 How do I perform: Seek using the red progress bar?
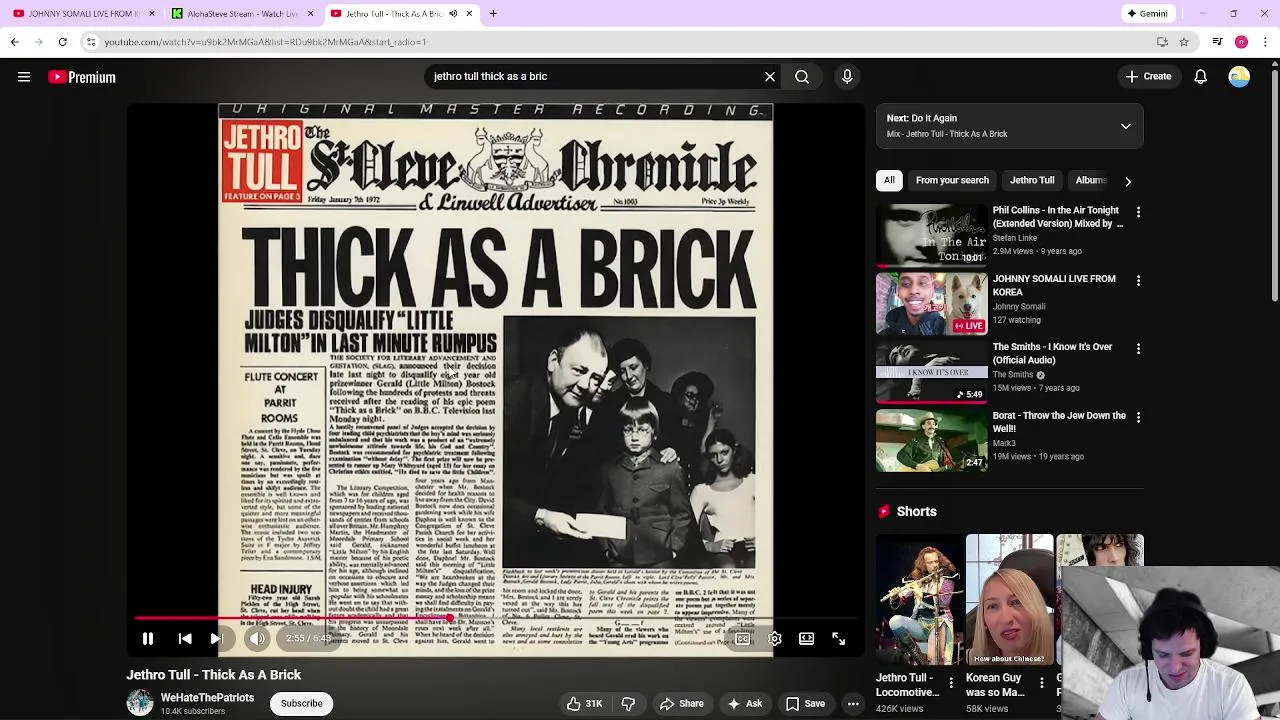coord(495,619)
